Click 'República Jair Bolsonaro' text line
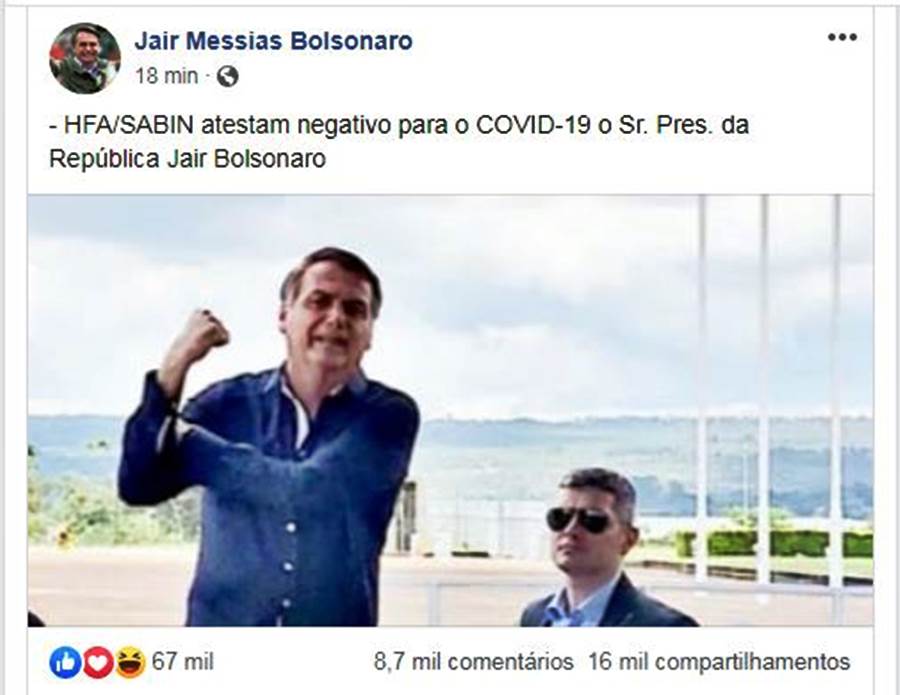This screenshot has width=900, height=695. pos(187,158)
